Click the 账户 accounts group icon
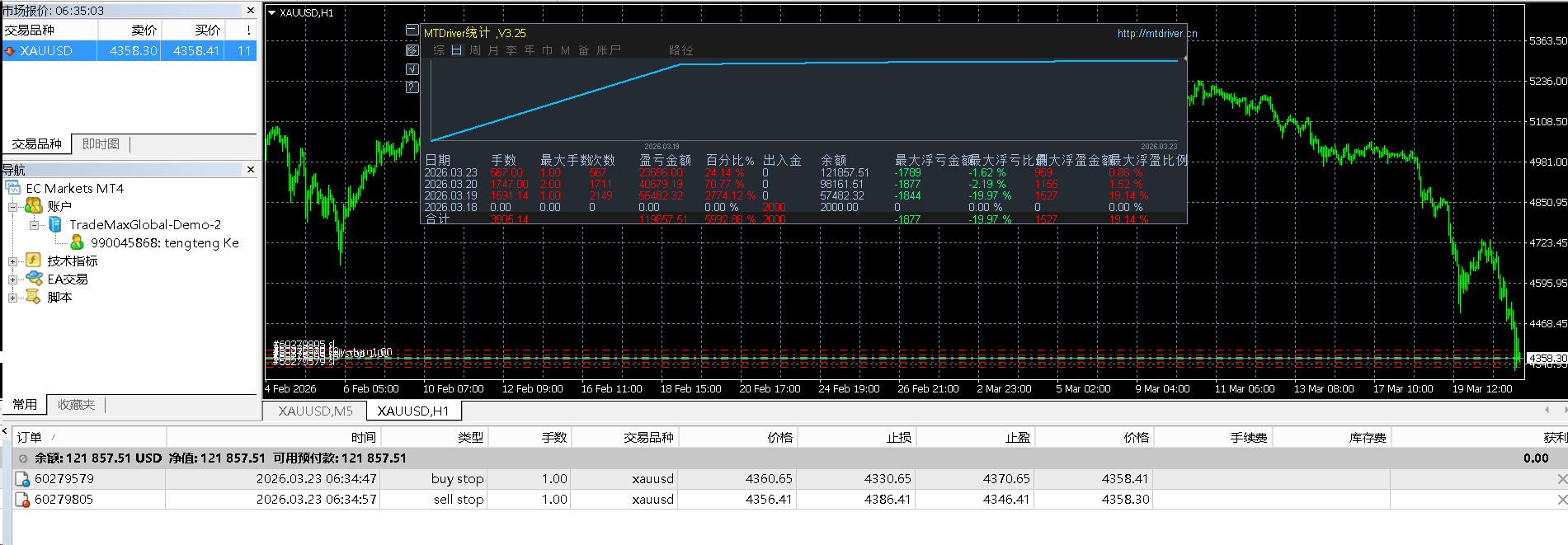1568x545 pixels. [34, 206]
